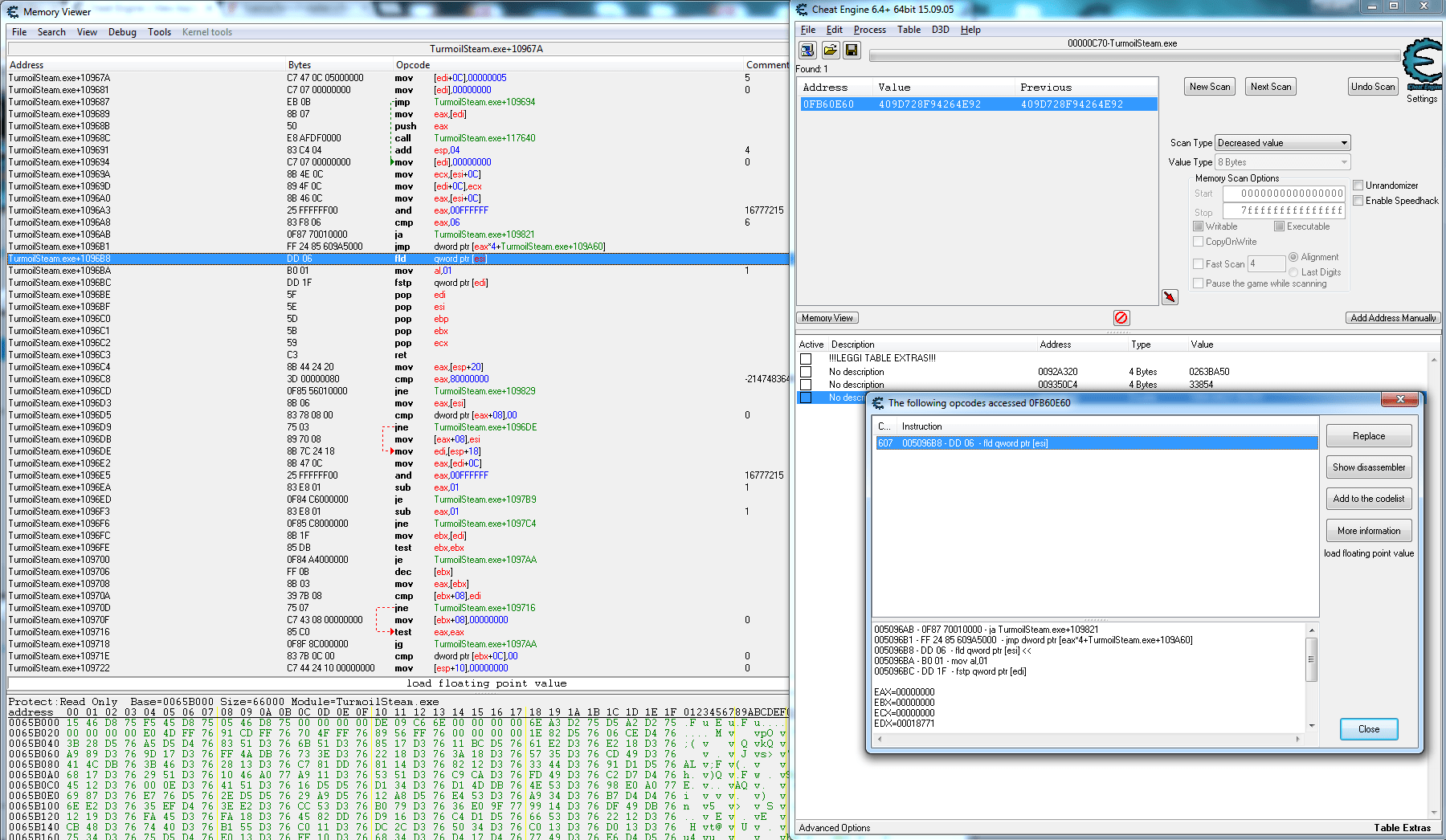
Task: Click the red stop-scan circle icon
Action: click(x=1121, y=318)
